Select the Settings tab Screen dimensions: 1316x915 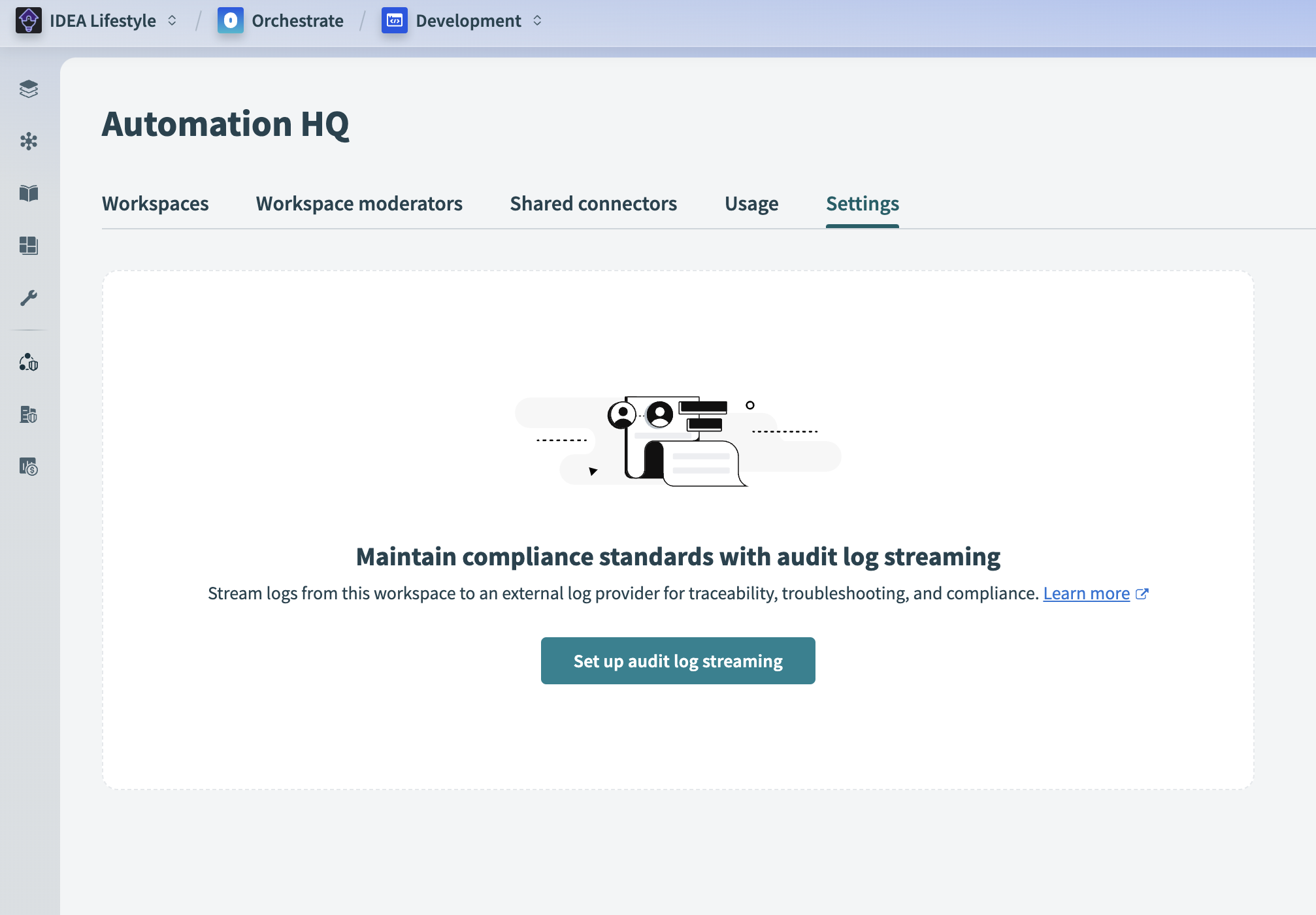[x=863, y=204]
